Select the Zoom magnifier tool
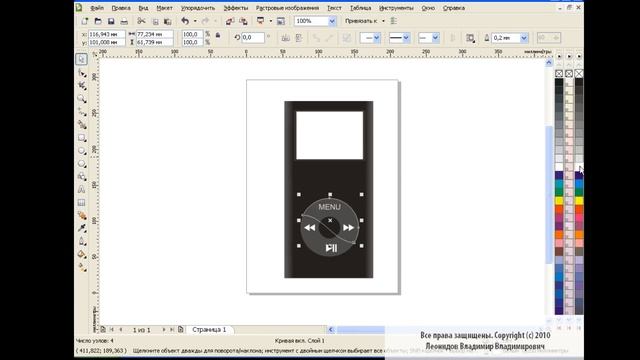 [82, 99]
